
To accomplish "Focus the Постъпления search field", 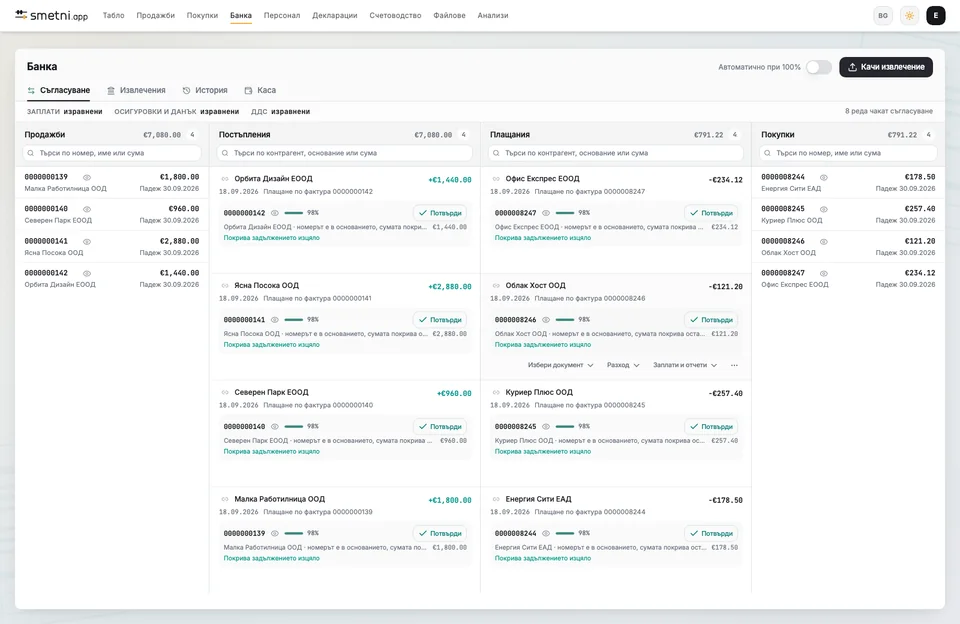I will pyautogui.click(x=345, y=153).
